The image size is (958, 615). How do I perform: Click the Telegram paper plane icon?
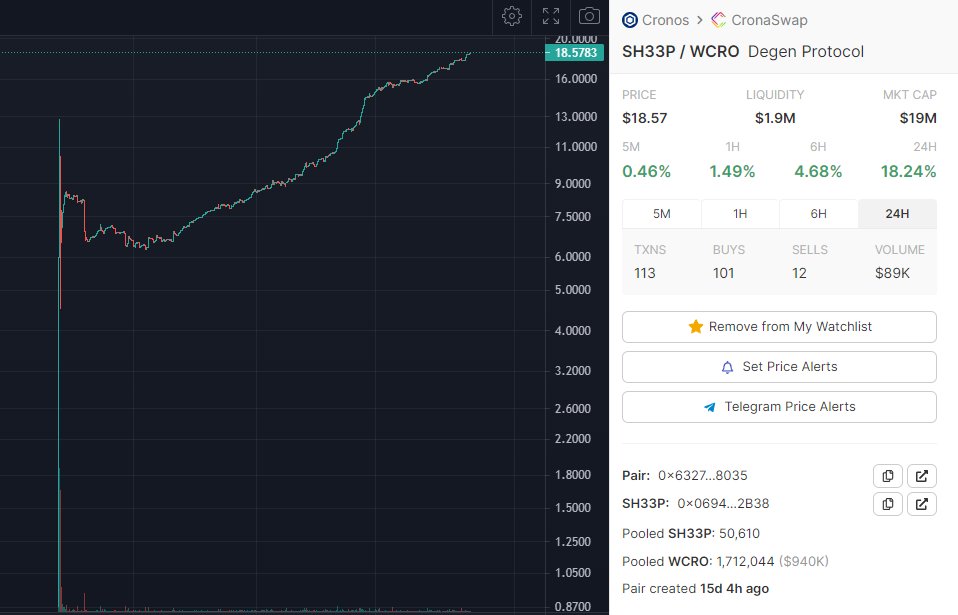pos(709,407)
